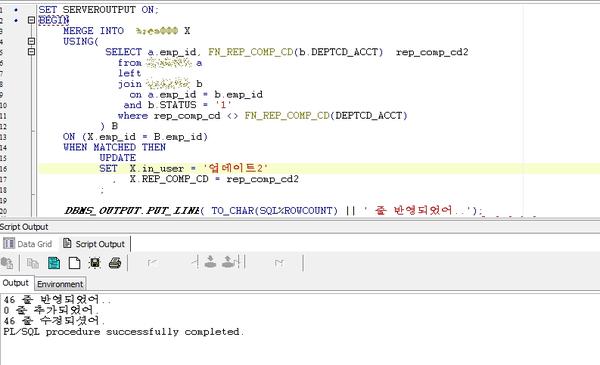Click the 'WHEN MATCHED THEN' line

click(114, 147)
